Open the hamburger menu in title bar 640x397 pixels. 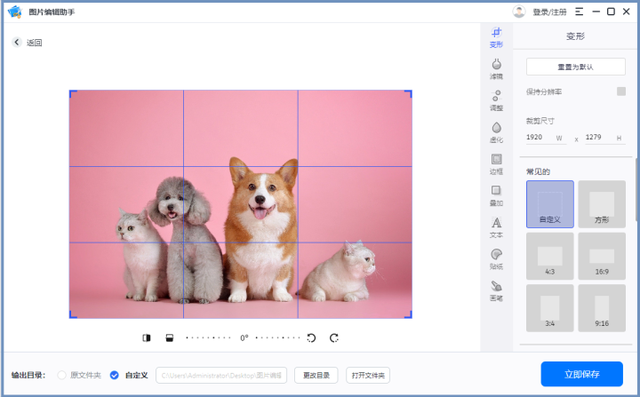coord(579,12)
